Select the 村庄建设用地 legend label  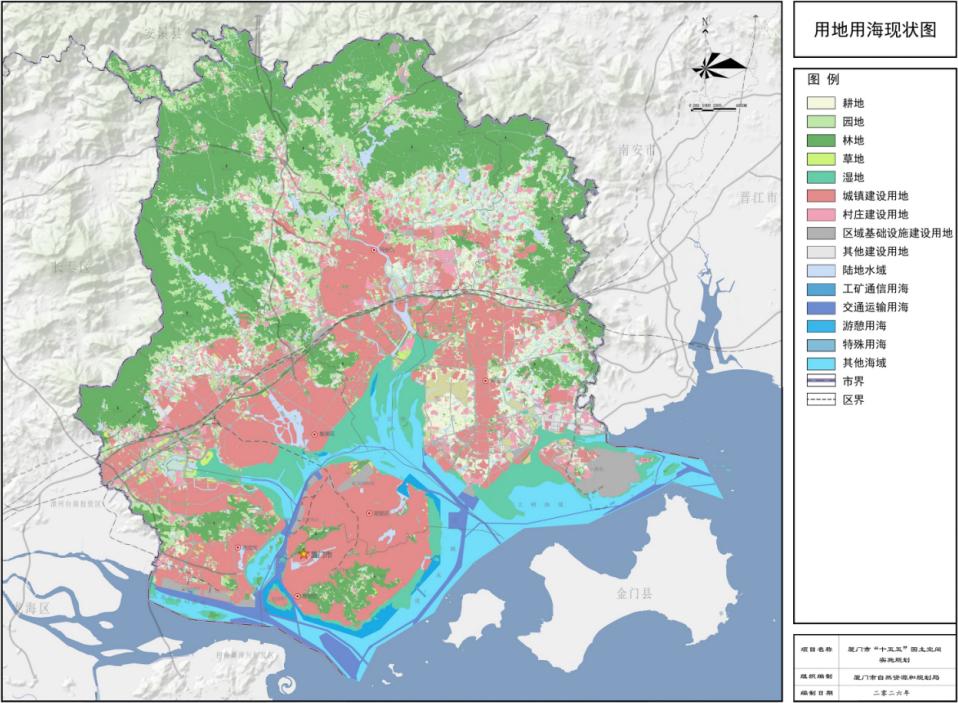point(875,214)
